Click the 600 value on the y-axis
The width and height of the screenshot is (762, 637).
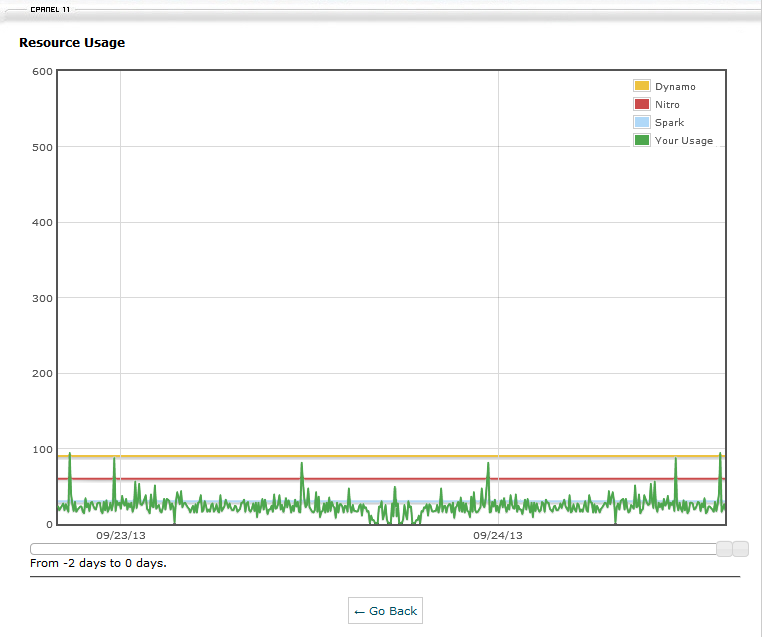42,71
